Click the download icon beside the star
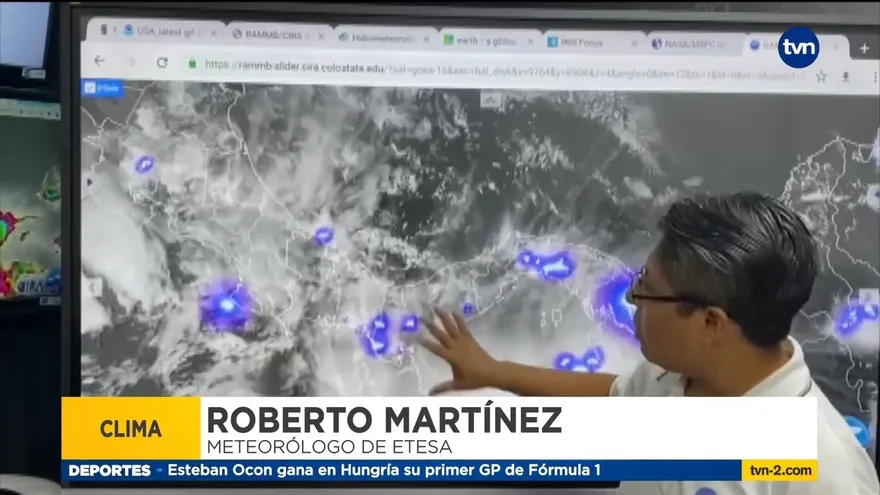Image resolution: width=880 pixels, height=495 pixels. coord(845,77)
